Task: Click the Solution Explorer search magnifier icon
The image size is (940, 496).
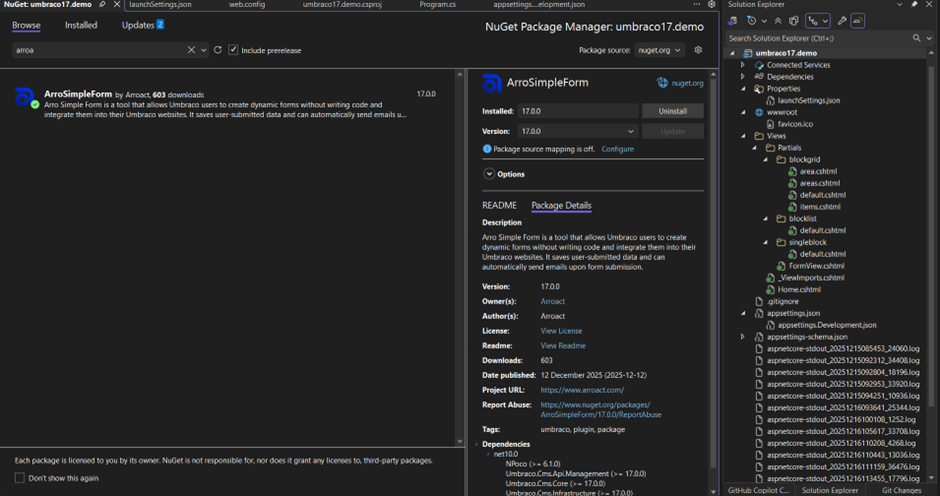Action: 916,38
